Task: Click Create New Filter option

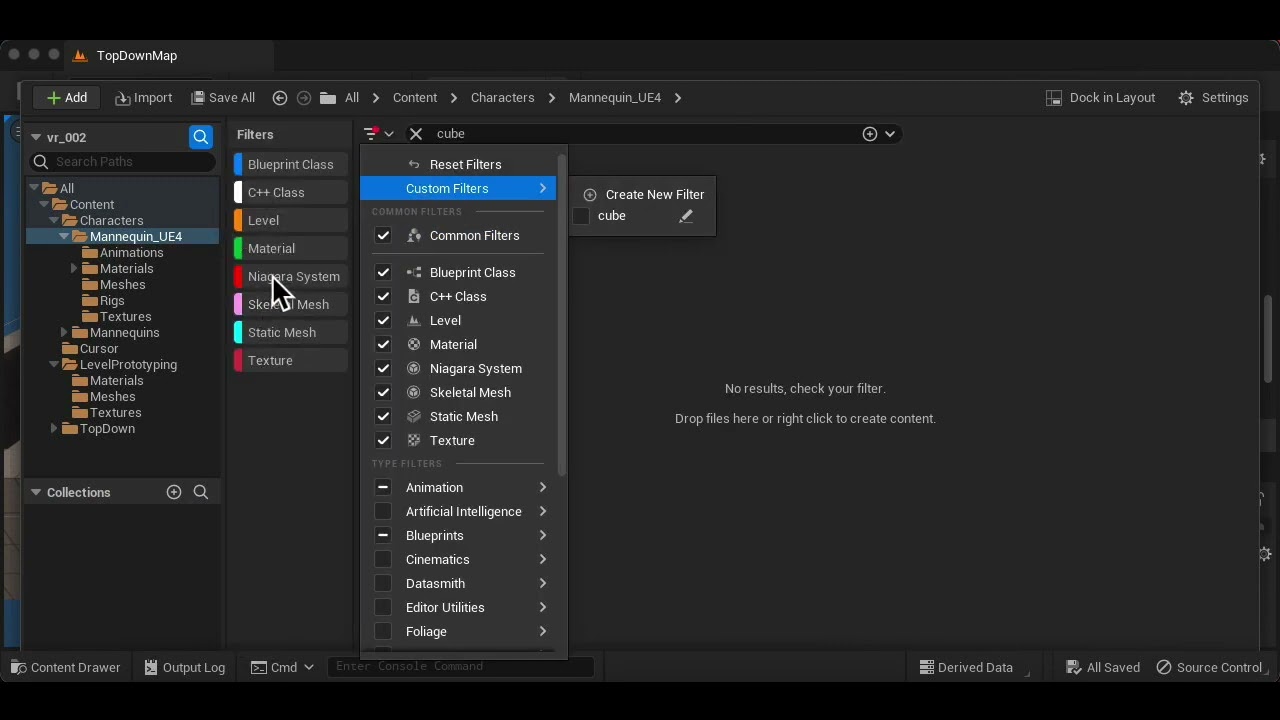Action: click(643, 194)
